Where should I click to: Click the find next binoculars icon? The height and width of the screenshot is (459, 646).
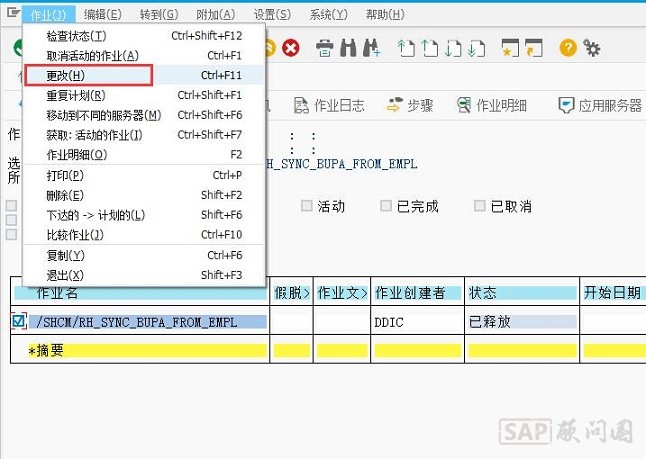pyautogui.click(x=371, y=47)
